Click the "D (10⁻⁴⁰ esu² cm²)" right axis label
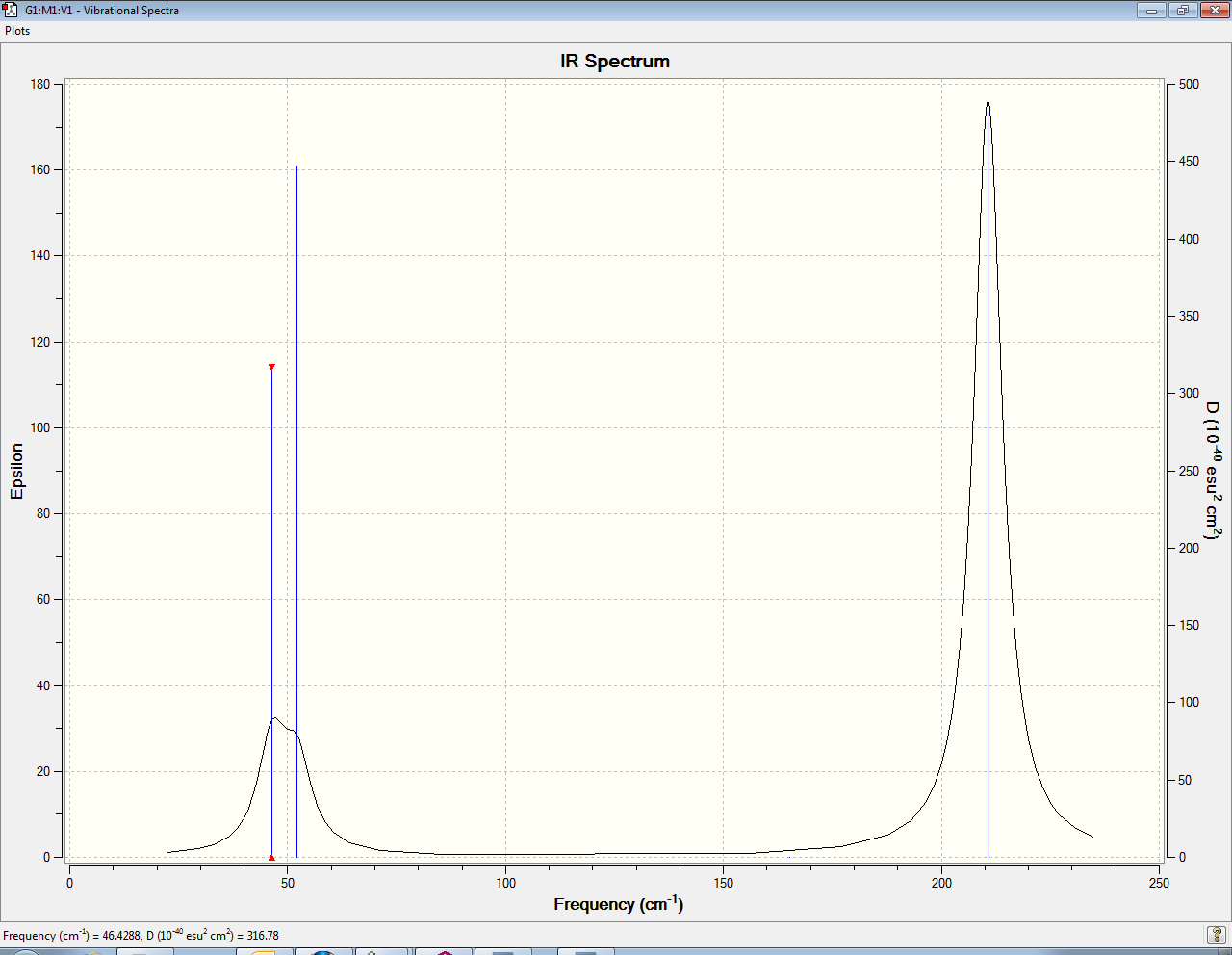 click(1213, 470)
